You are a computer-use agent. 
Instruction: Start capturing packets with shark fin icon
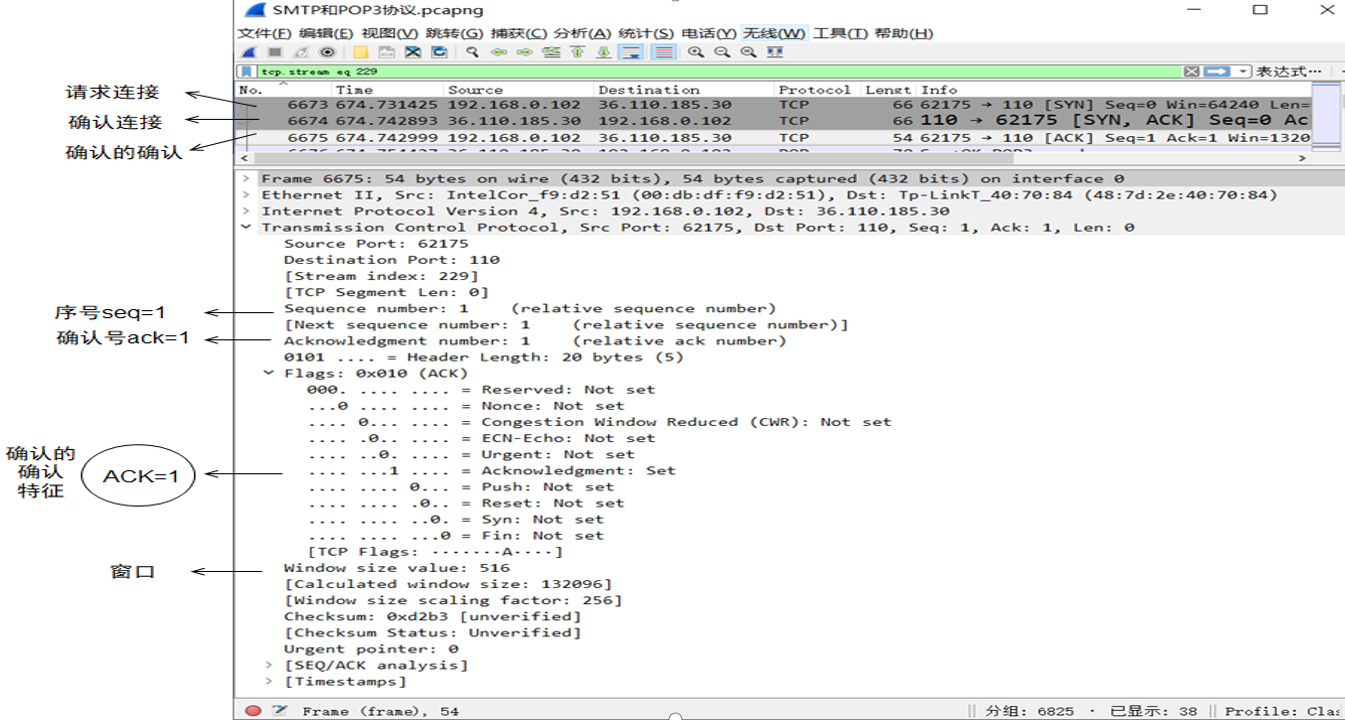pos(249,52)
